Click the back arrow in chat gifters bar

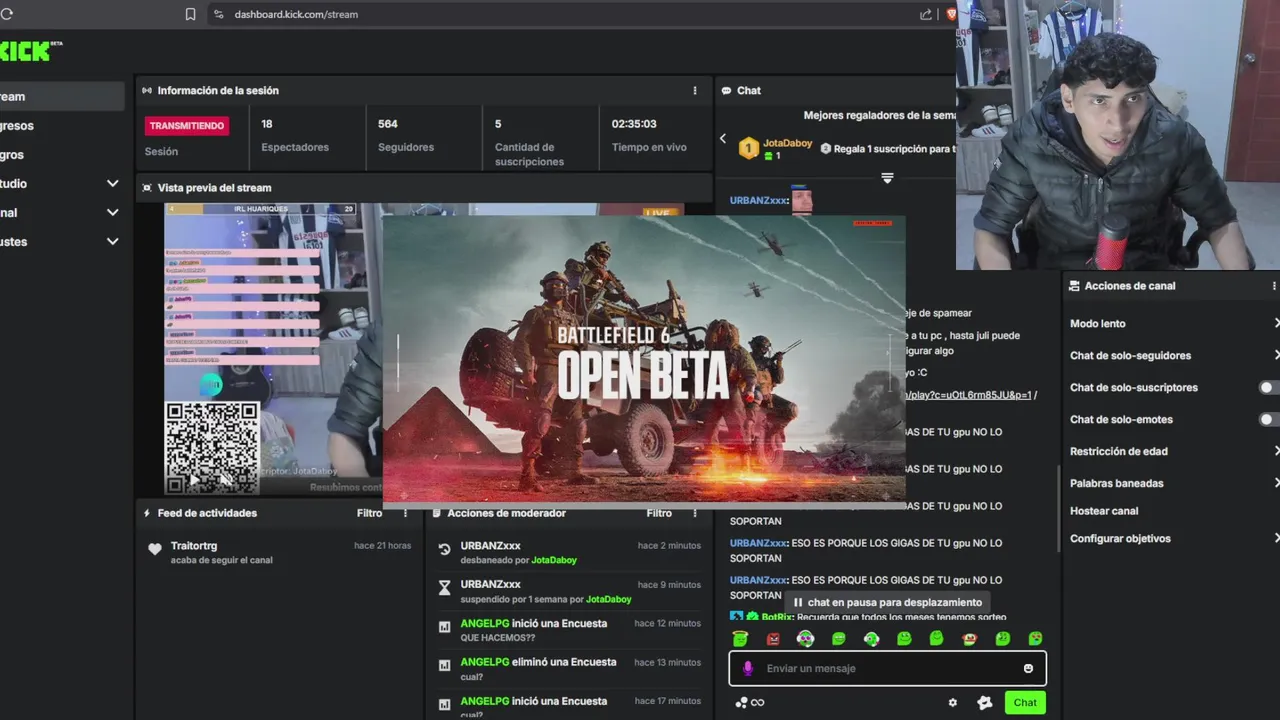[x=723, y=139]
